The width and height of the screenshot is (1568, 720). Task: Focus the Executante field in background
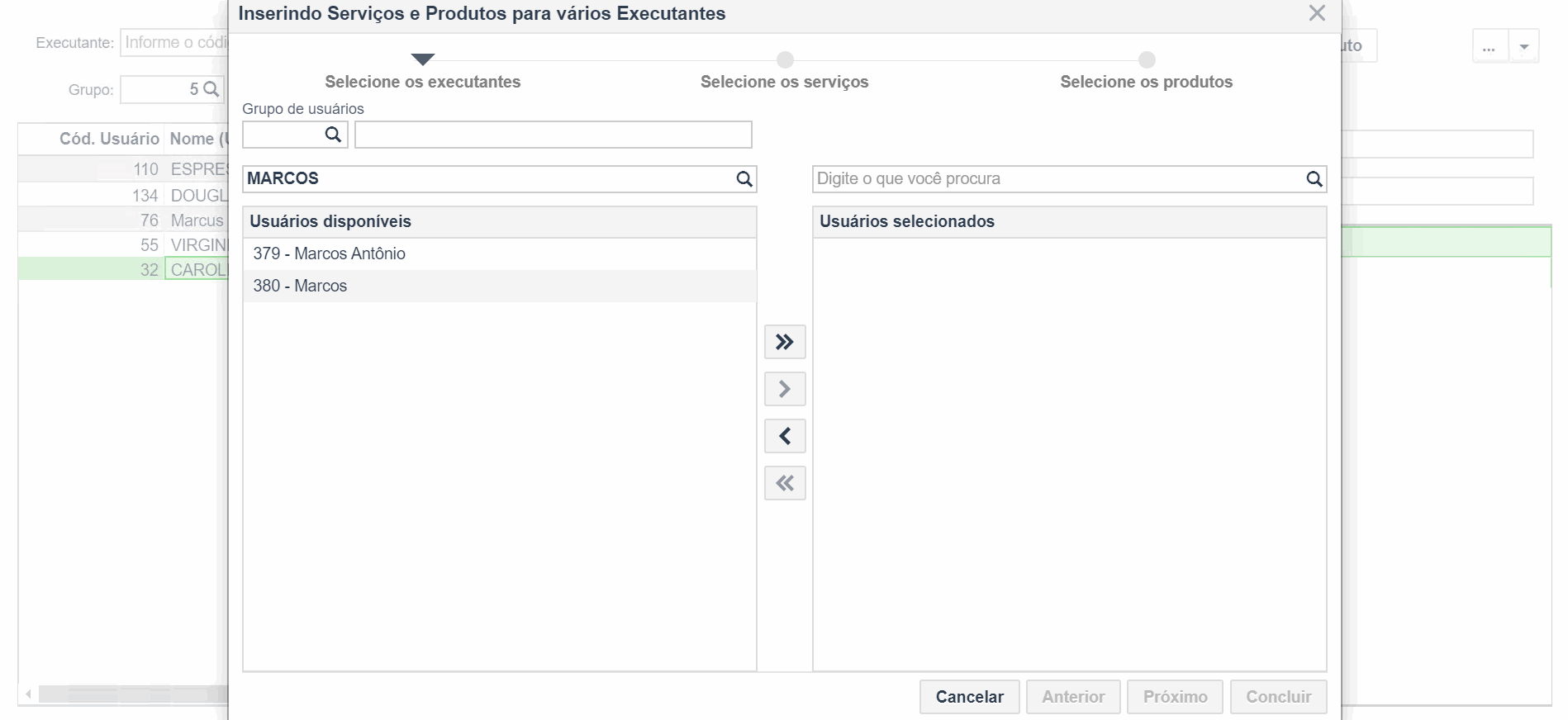(174, 43)
